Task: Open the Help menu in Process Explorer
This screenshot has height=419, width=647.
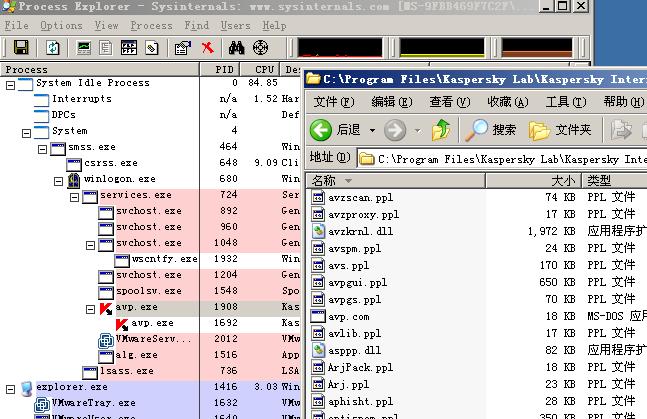Action: click(274, 26)
